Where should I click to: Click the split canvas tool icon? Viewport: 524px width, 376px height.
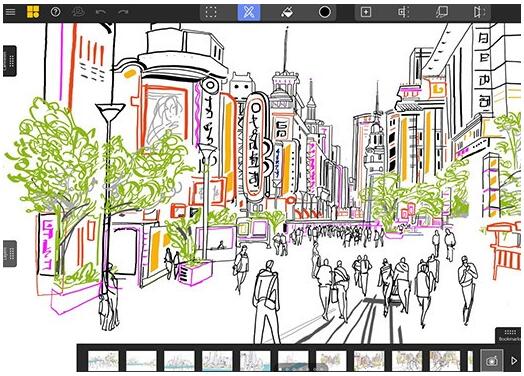tap(404, 12)
